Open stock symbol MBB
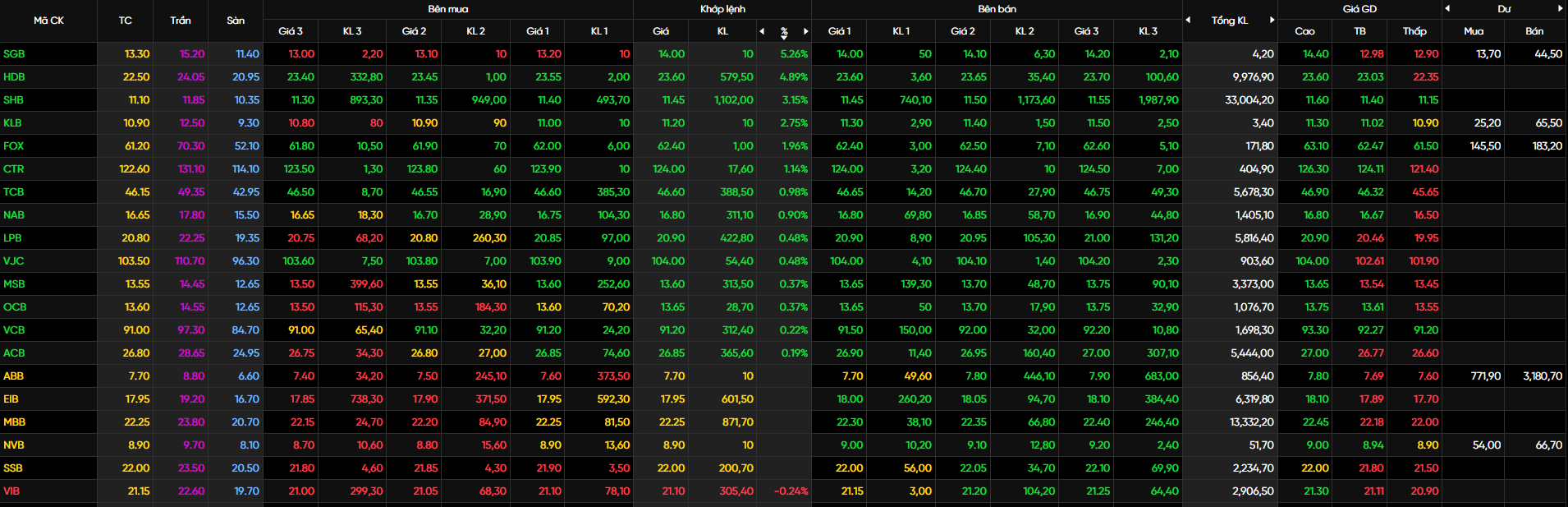The image size is (1568, 507). pyautogui.click(x=14, y=422)
